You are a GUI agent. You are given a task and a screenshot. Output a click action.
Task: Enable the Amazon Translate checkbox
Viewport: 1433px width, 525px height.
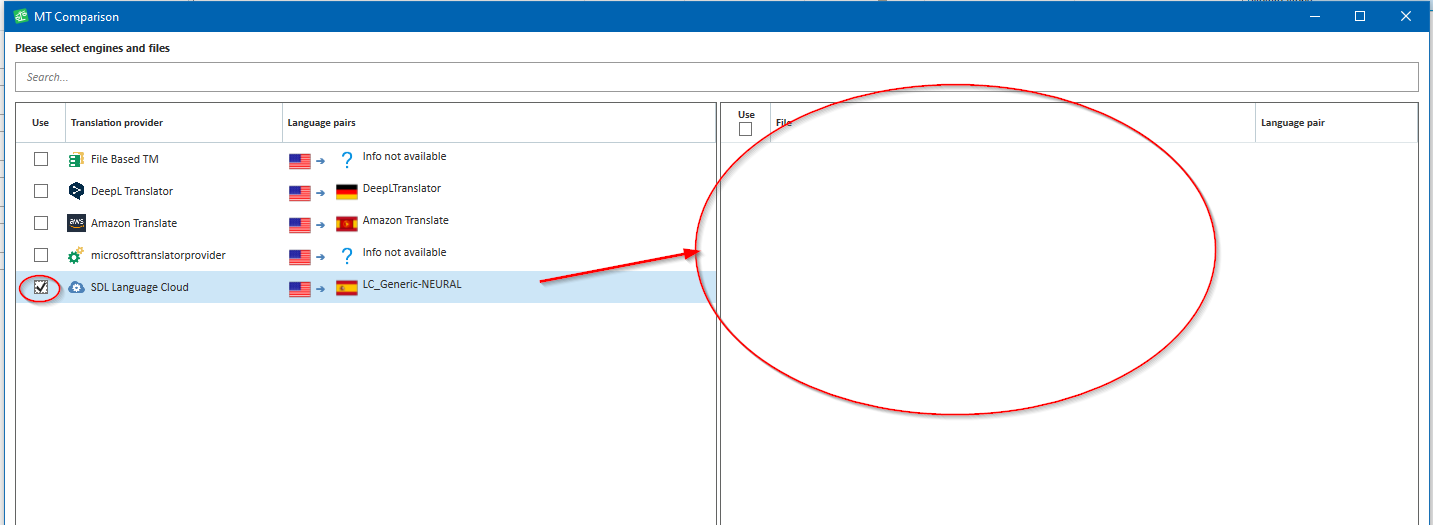coord(41,223)
